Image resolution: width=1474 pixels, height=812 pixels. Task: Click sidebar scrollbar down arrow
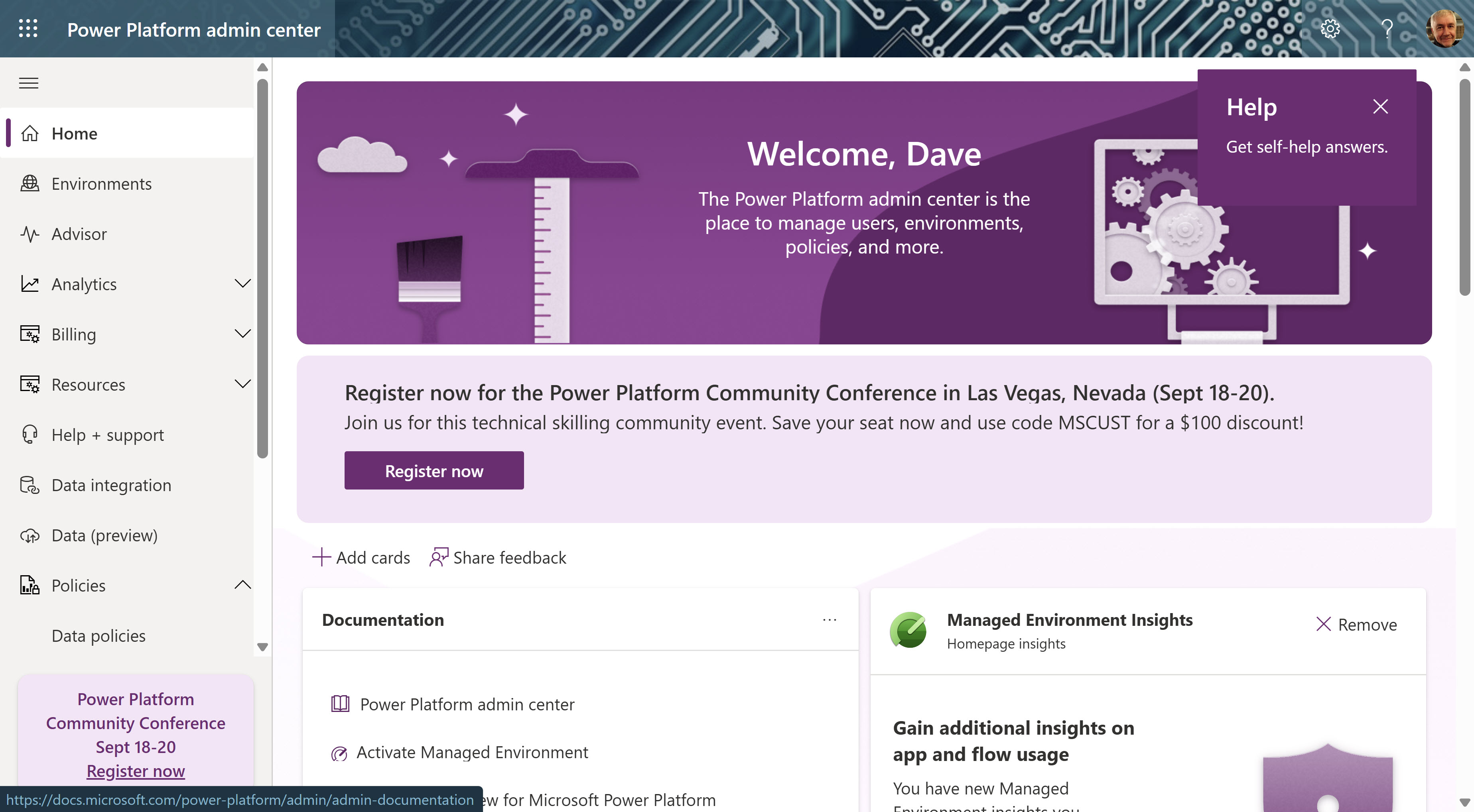point(263,647)
